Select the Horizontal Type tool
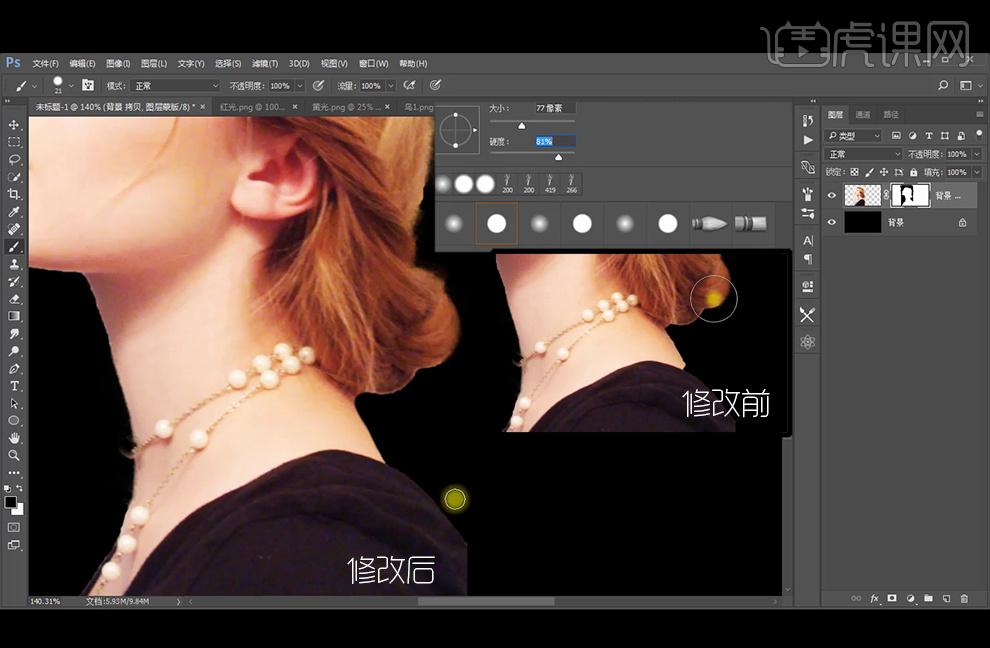The image size is (990, 648). (14, 386)
